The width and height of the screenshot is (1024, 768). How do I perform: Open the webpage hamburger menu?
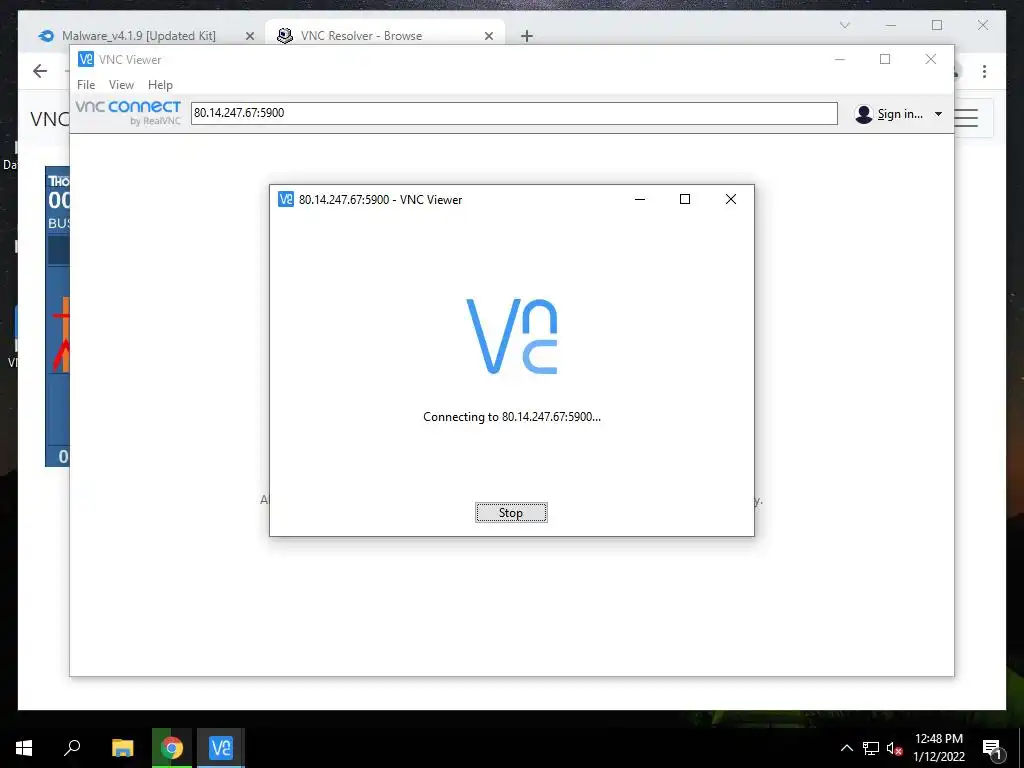coord(967,118)
